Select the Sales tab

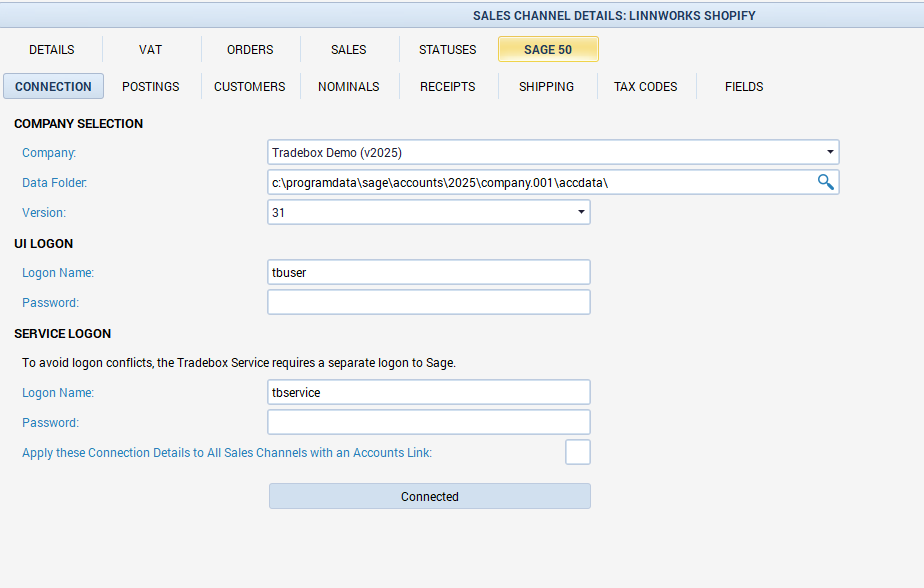[349, 49]
